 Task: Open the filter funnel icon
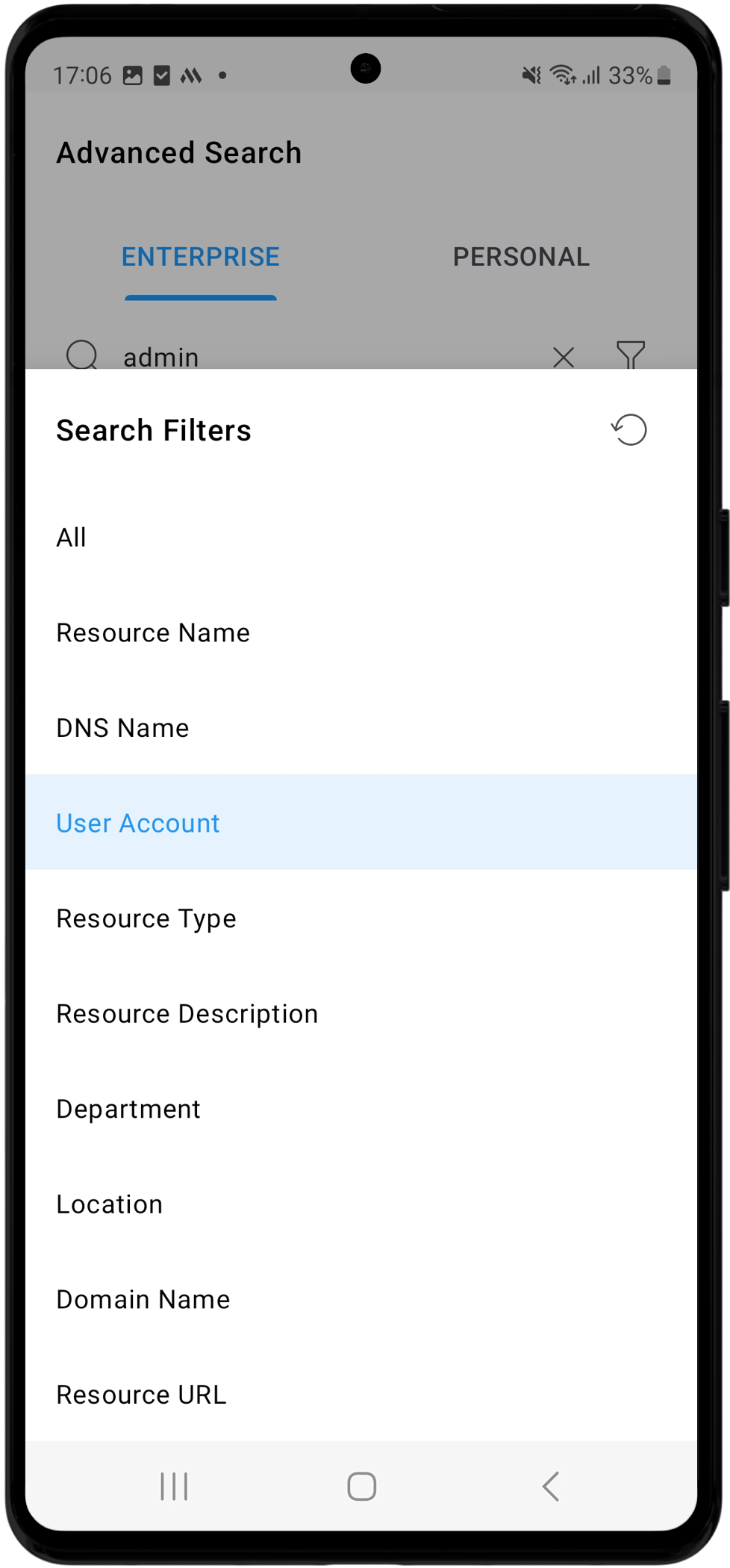click(630, 355)
